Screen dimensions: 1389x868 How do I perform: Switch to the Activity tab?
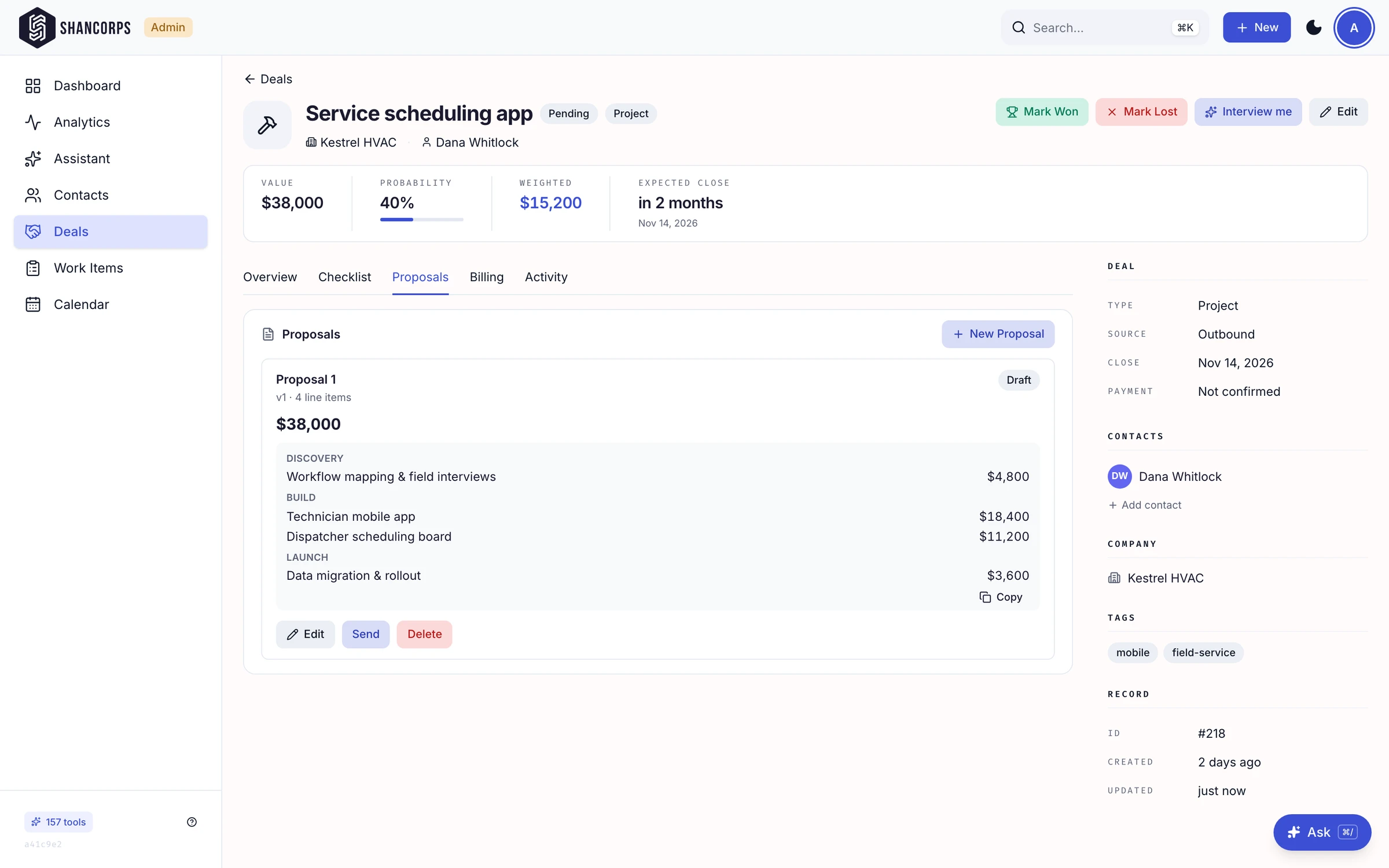coord(546,277)
